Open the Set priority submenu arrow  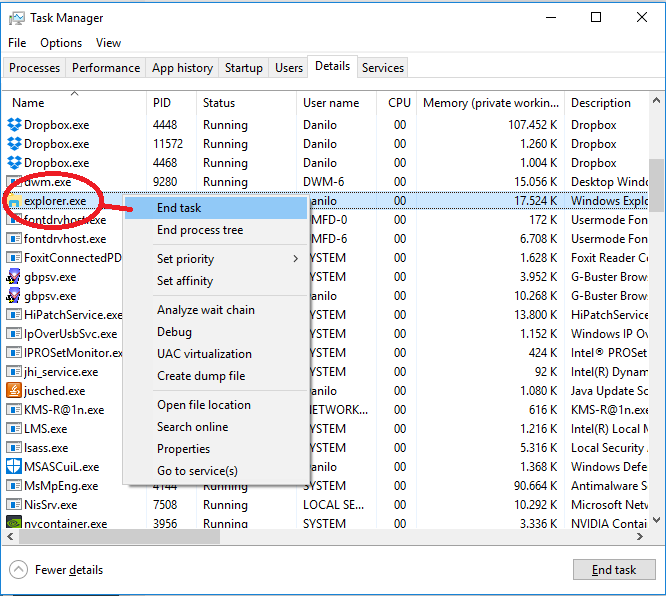296,259
